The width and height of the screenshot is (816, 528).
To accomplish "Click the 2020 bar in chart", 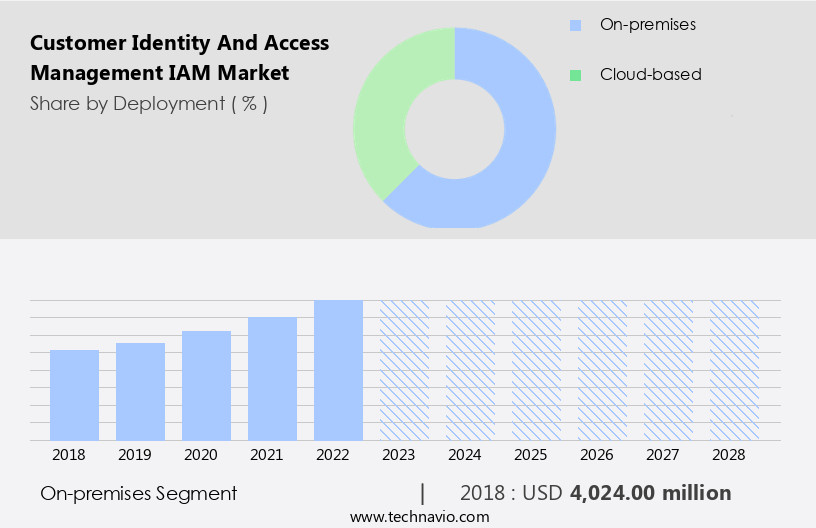I will click(x=206, y=385).
